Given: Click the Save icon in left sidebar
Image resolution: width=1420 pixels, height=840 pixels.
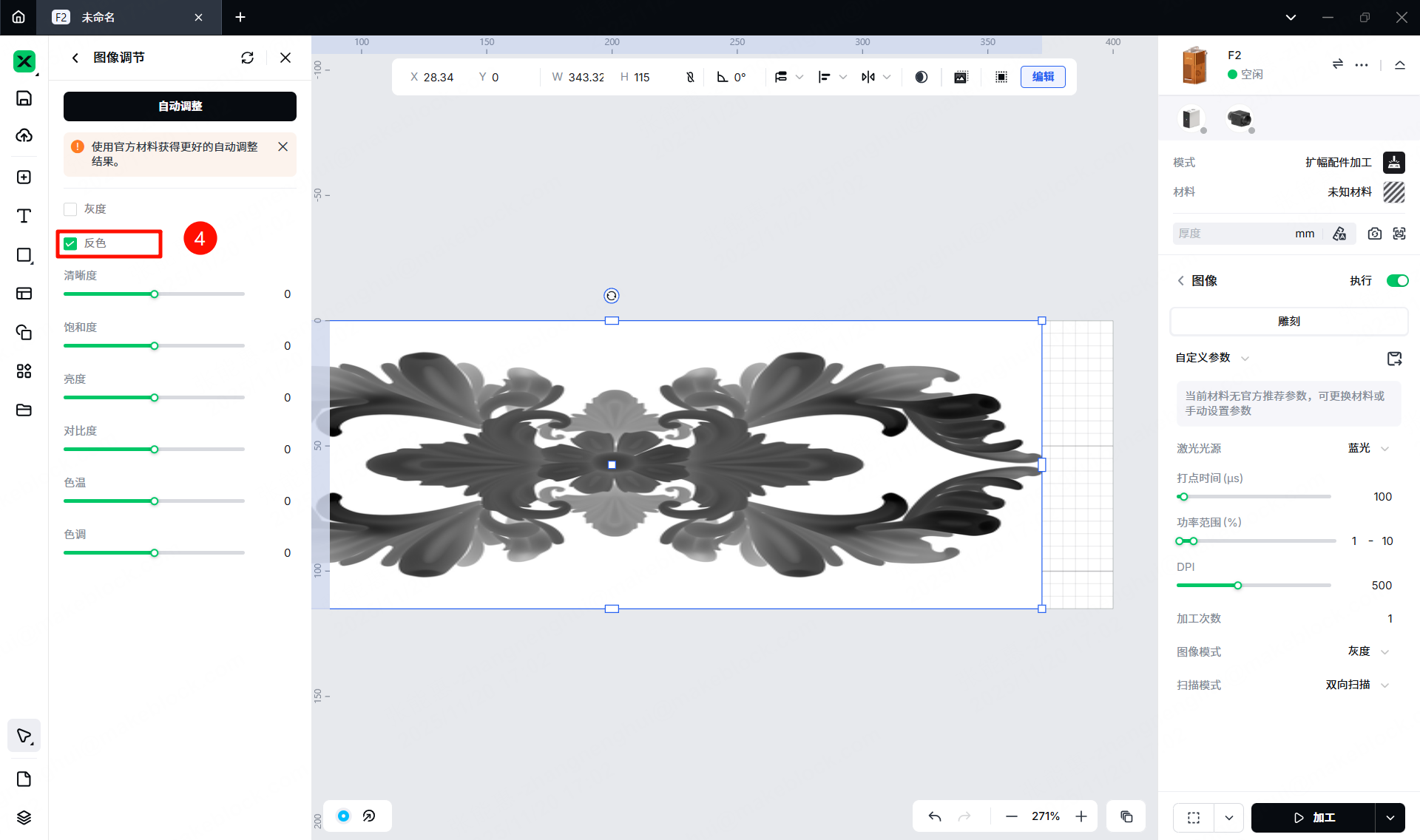Looking at the screenshot, I should (x=24, y=98).
